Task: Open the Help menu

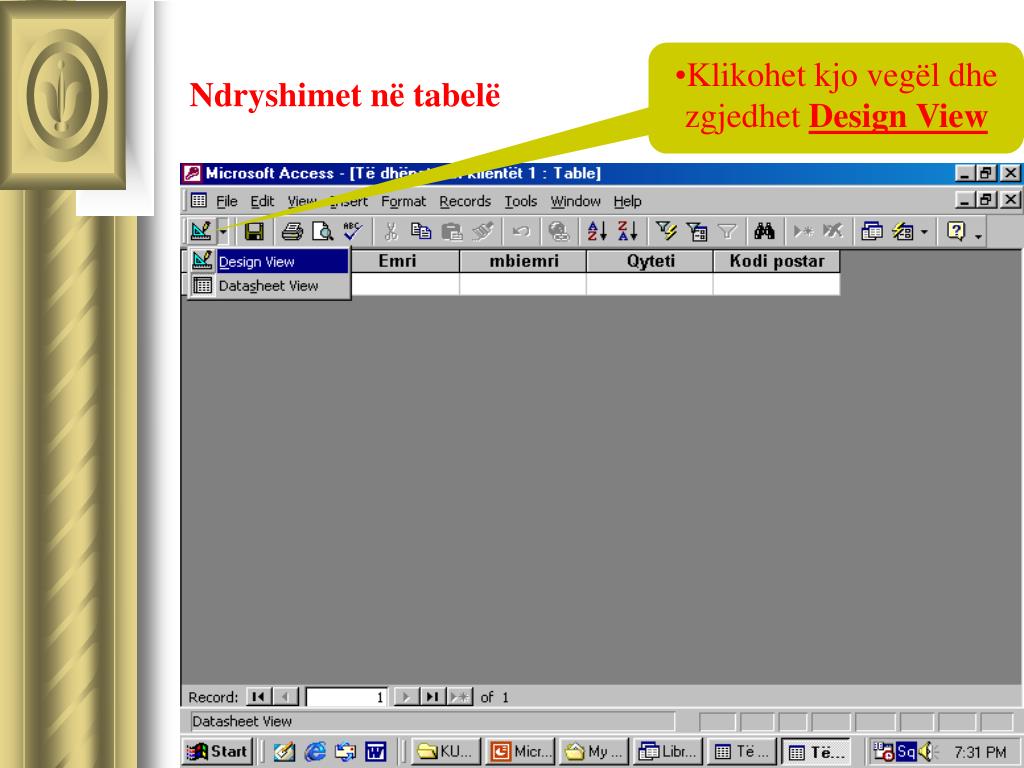Action: 628,201
